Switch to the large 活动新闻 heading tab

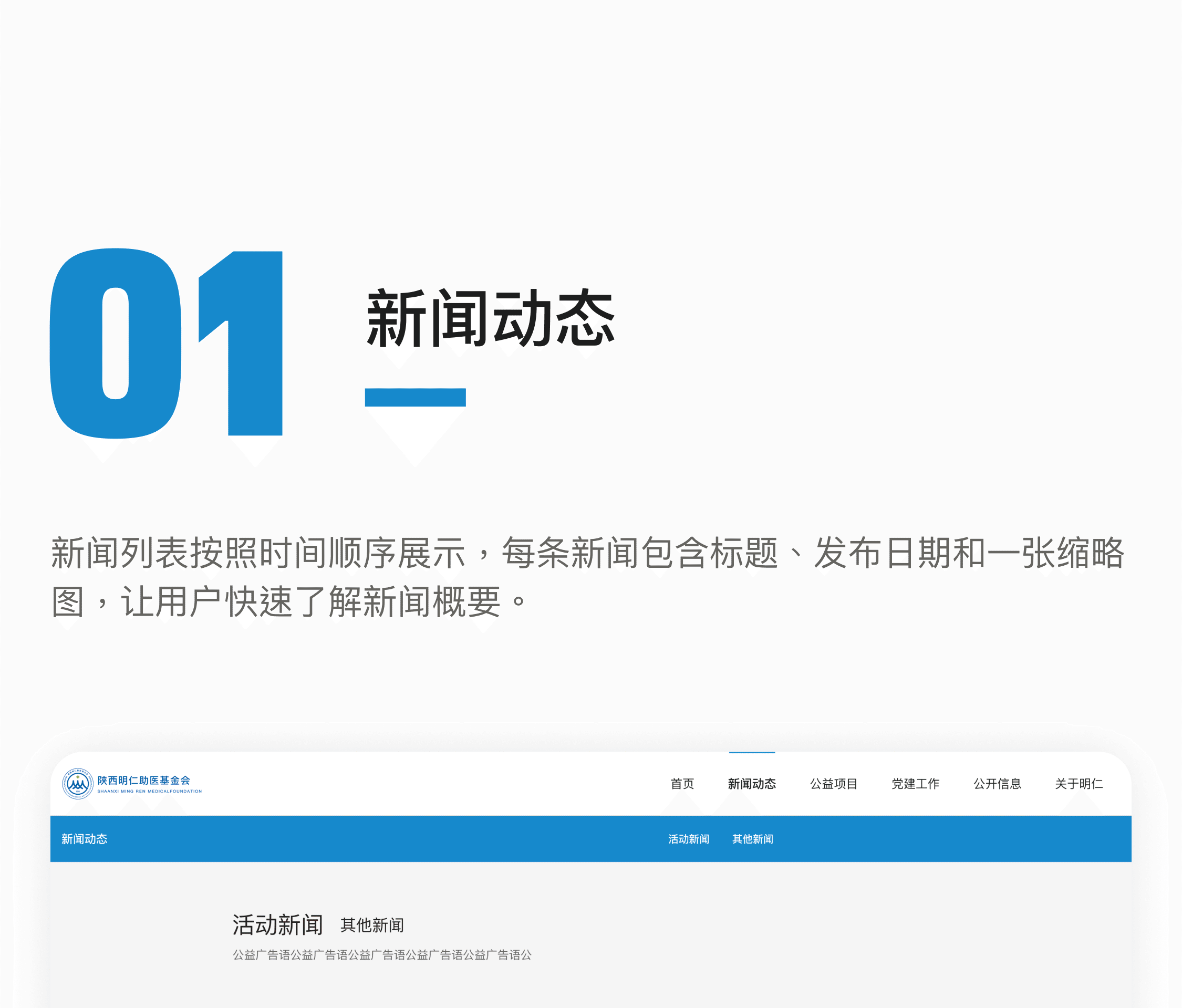click(x=278, y=924)
